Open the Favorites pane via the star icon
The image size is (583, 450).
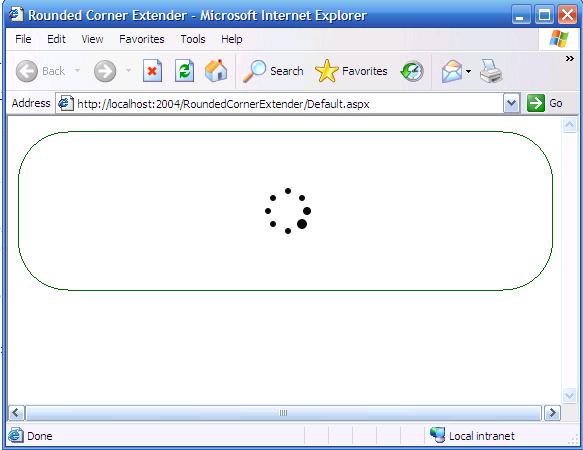tap(326, 71)
